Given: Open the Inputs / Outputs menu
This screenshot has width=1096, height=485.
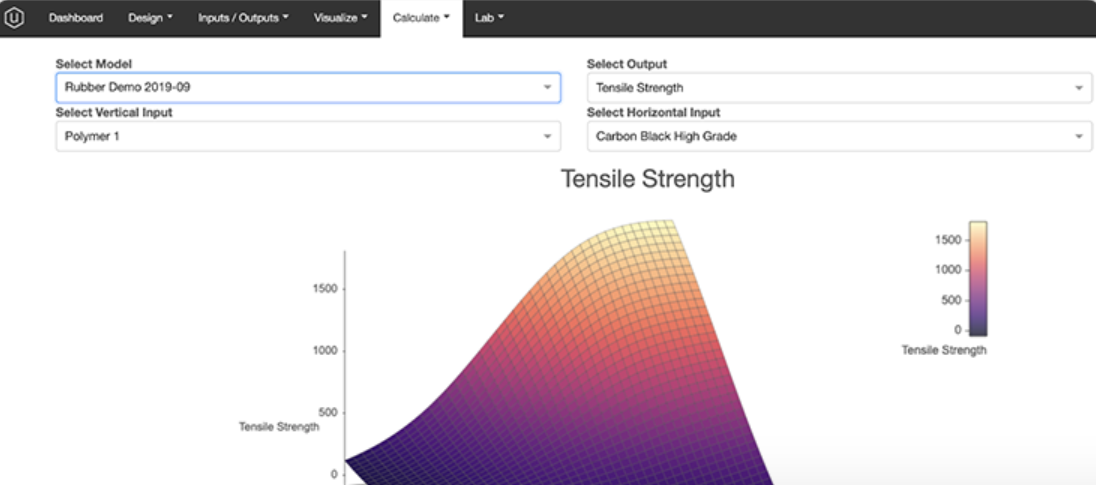Looking at the screenshot, I should coord(243,18).
